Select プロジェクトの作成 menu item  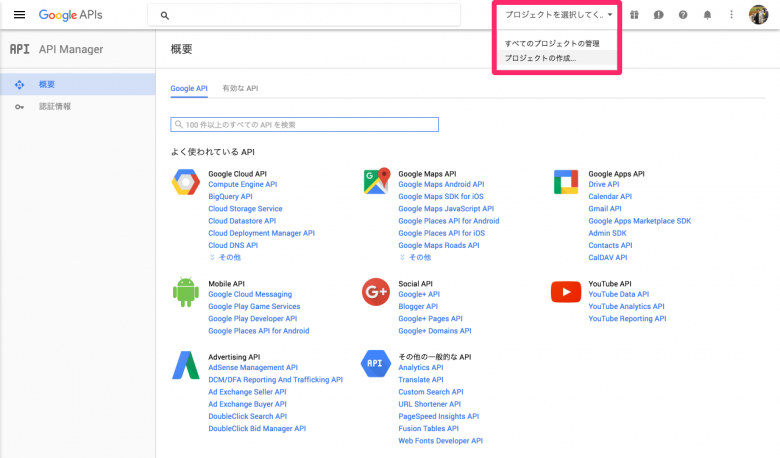(x=557, y=58)
